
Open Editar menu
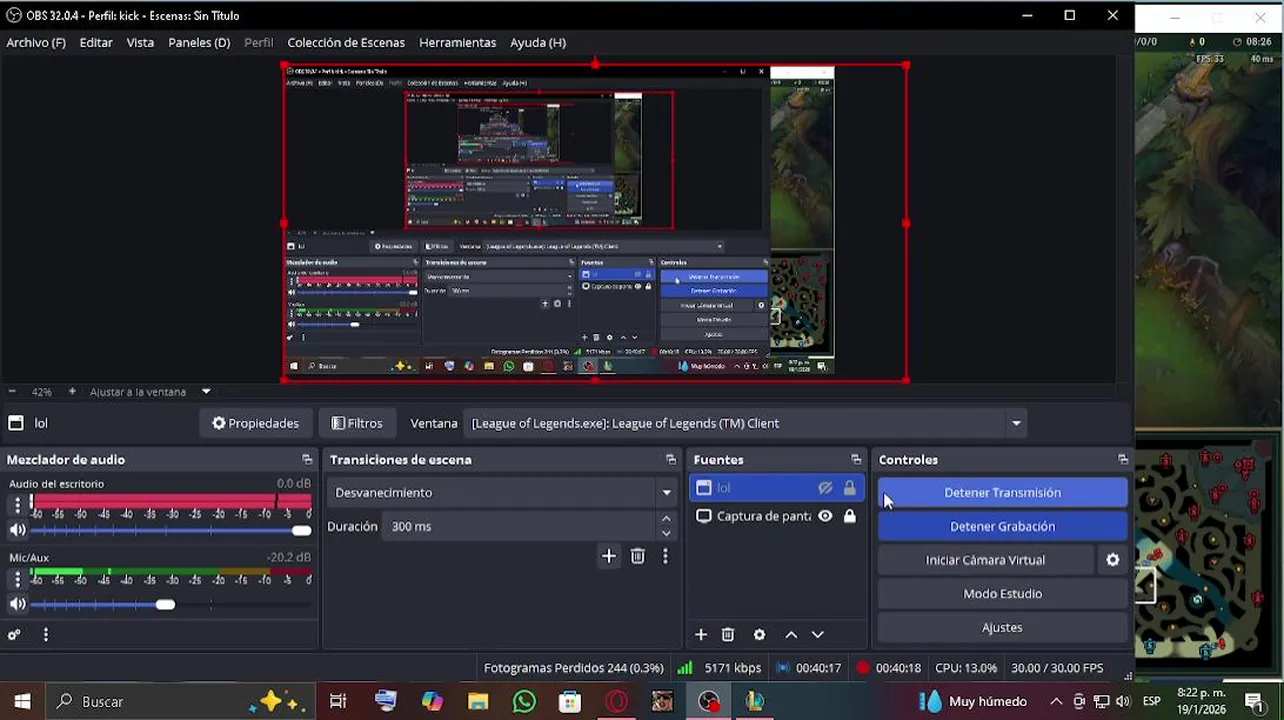[96, 42]
